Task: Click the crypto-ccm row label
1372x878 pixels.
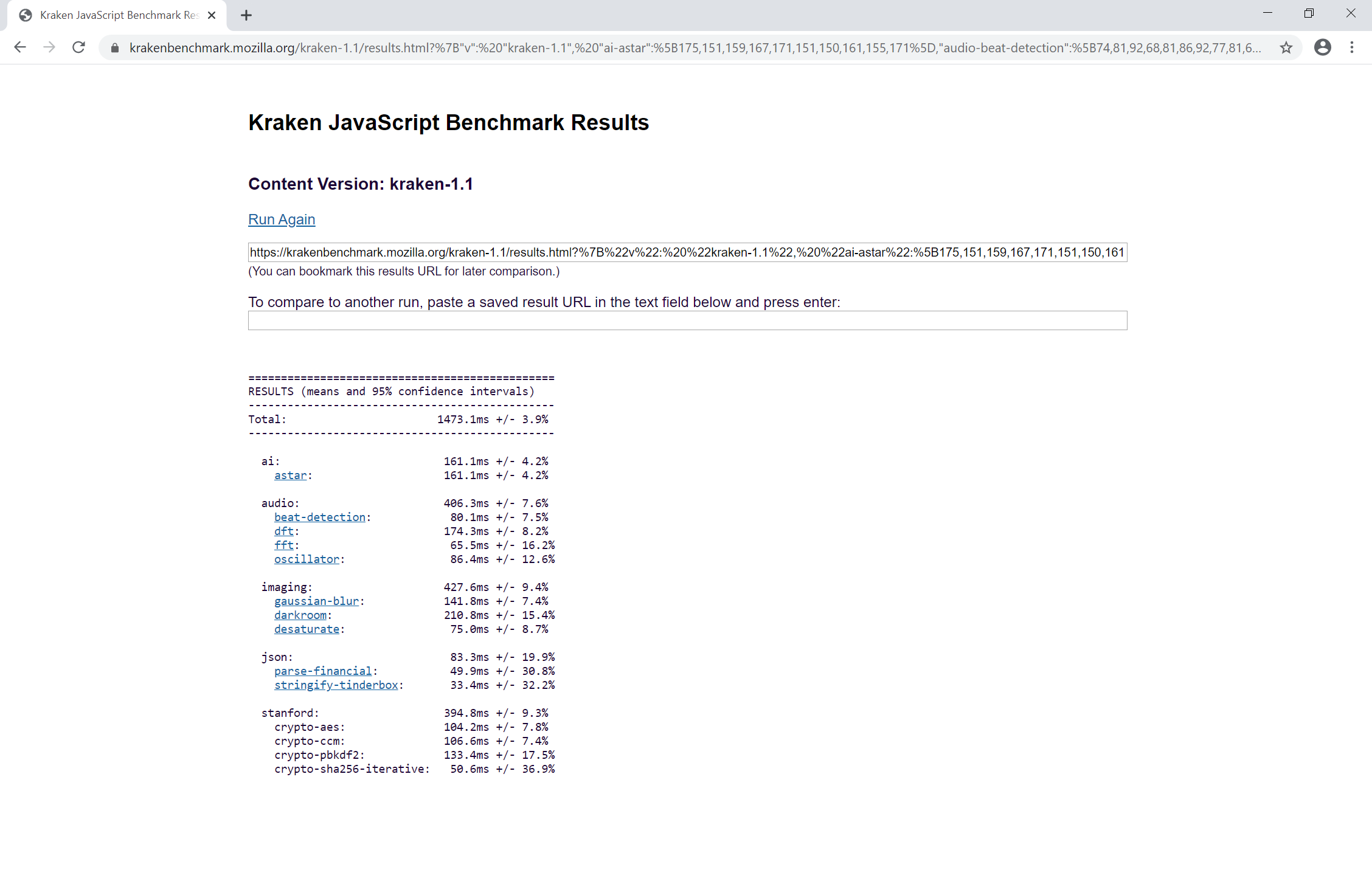Action: pos(310,741)
